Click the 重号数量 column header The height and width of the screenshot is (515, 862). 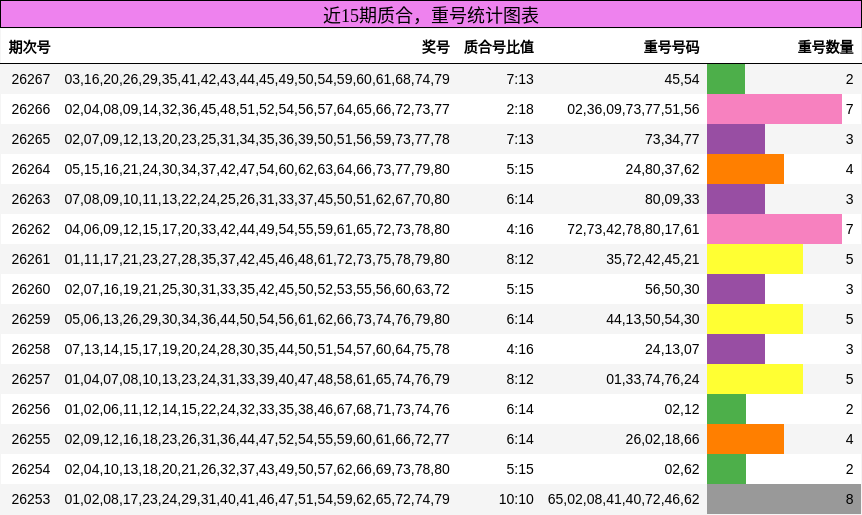click(x=826, y=47)
